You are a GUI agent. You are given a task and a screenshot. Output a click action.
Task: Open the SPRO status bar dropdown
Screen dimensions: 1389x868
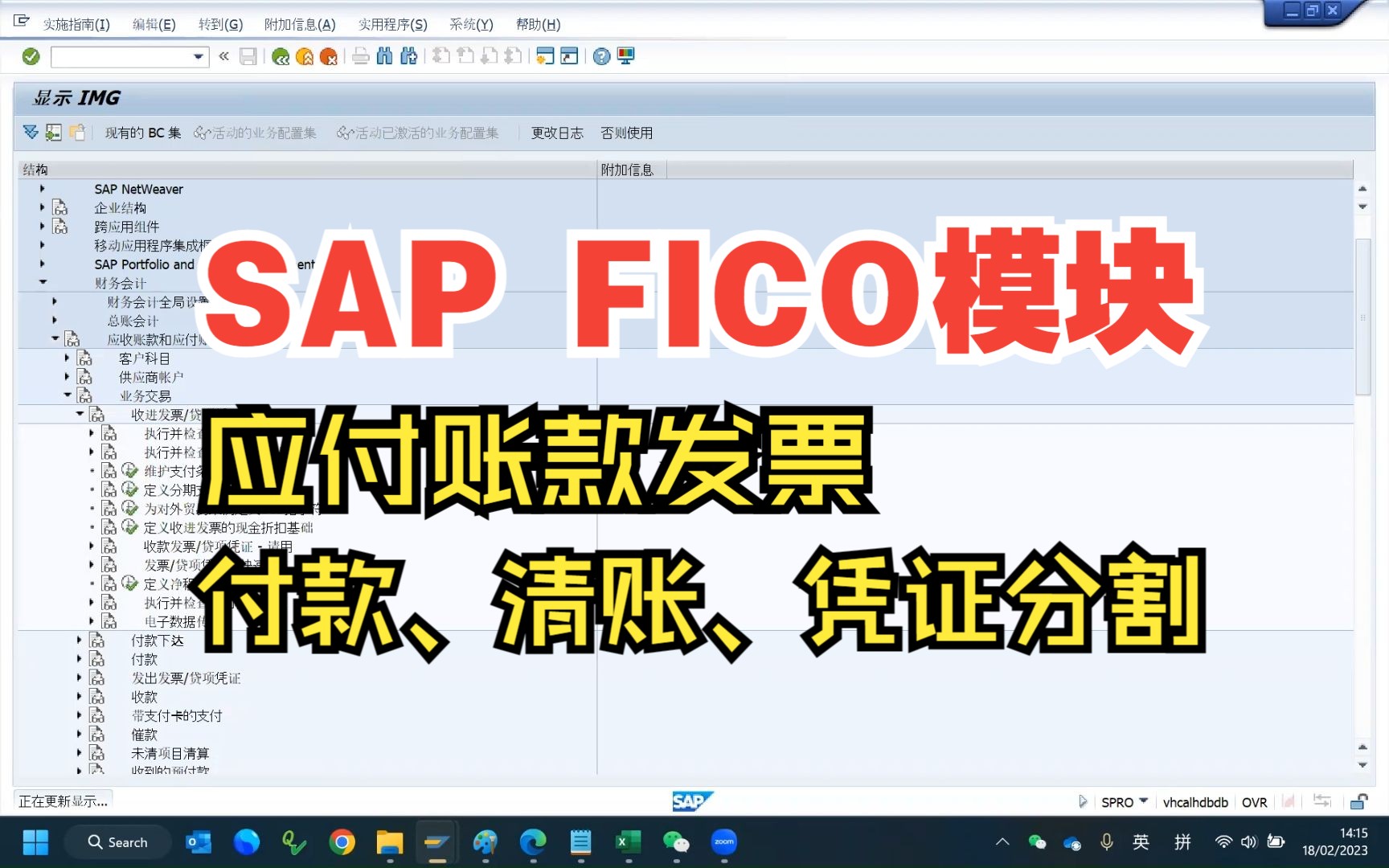point(1144,801)
